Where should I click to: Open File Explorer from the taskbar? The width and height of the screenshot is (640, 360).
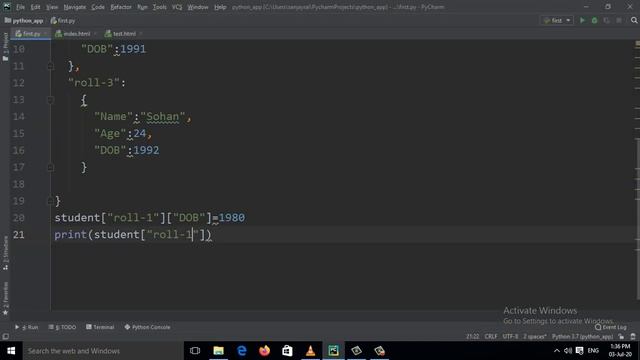click(218, 351)
